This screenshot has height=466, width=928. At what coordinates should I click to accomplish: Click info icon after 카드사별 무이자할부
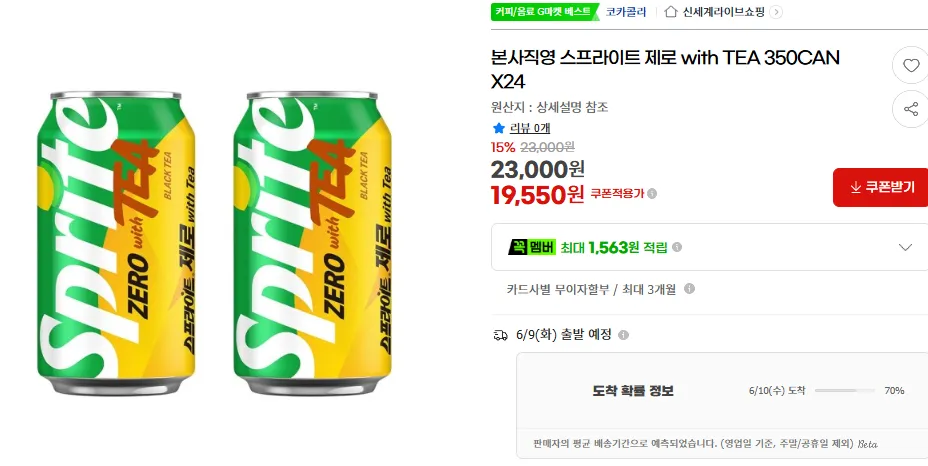689,288
